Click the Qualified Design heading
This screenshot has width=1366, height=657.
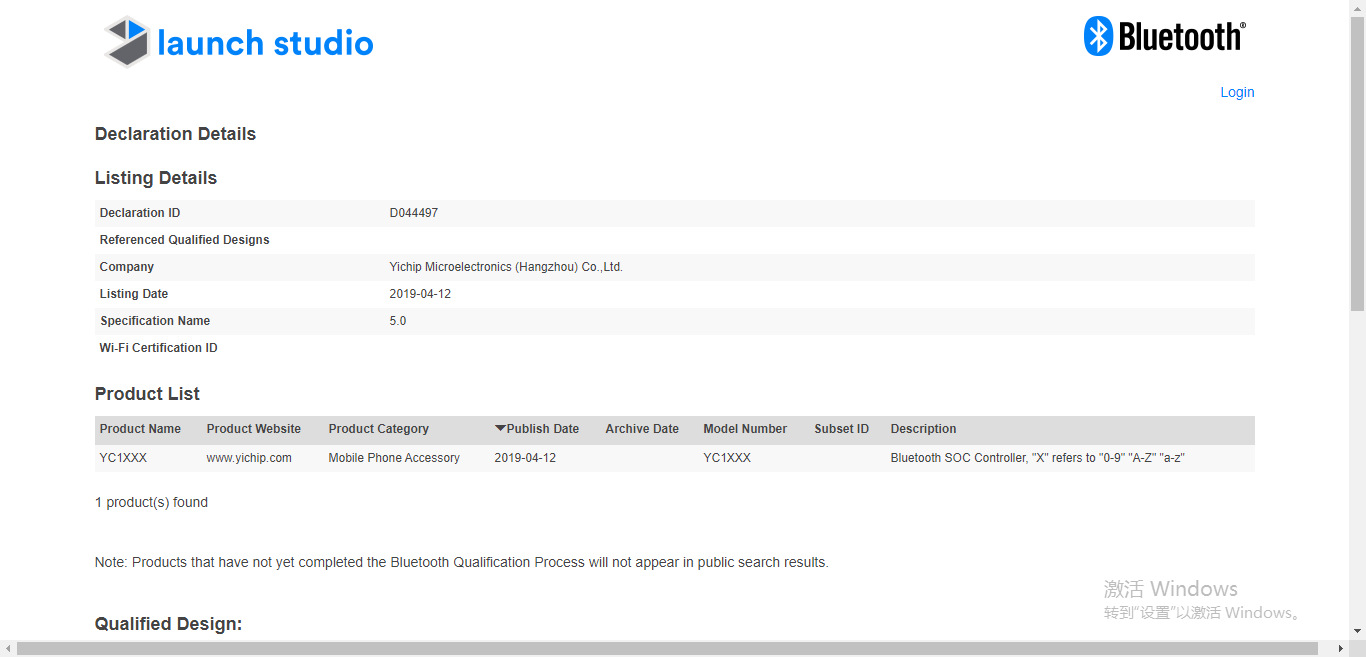(x=168, y=624)
